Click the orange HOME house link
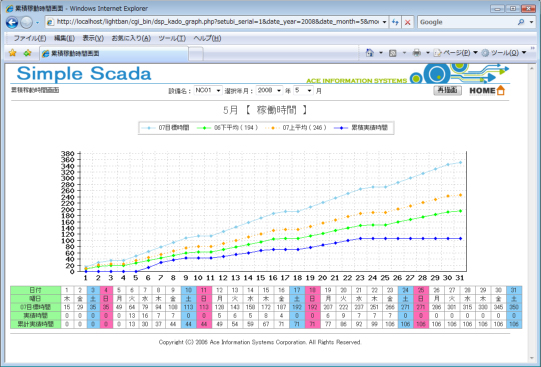Viewport: 541px width, 367px height. [x=487, y=91]
